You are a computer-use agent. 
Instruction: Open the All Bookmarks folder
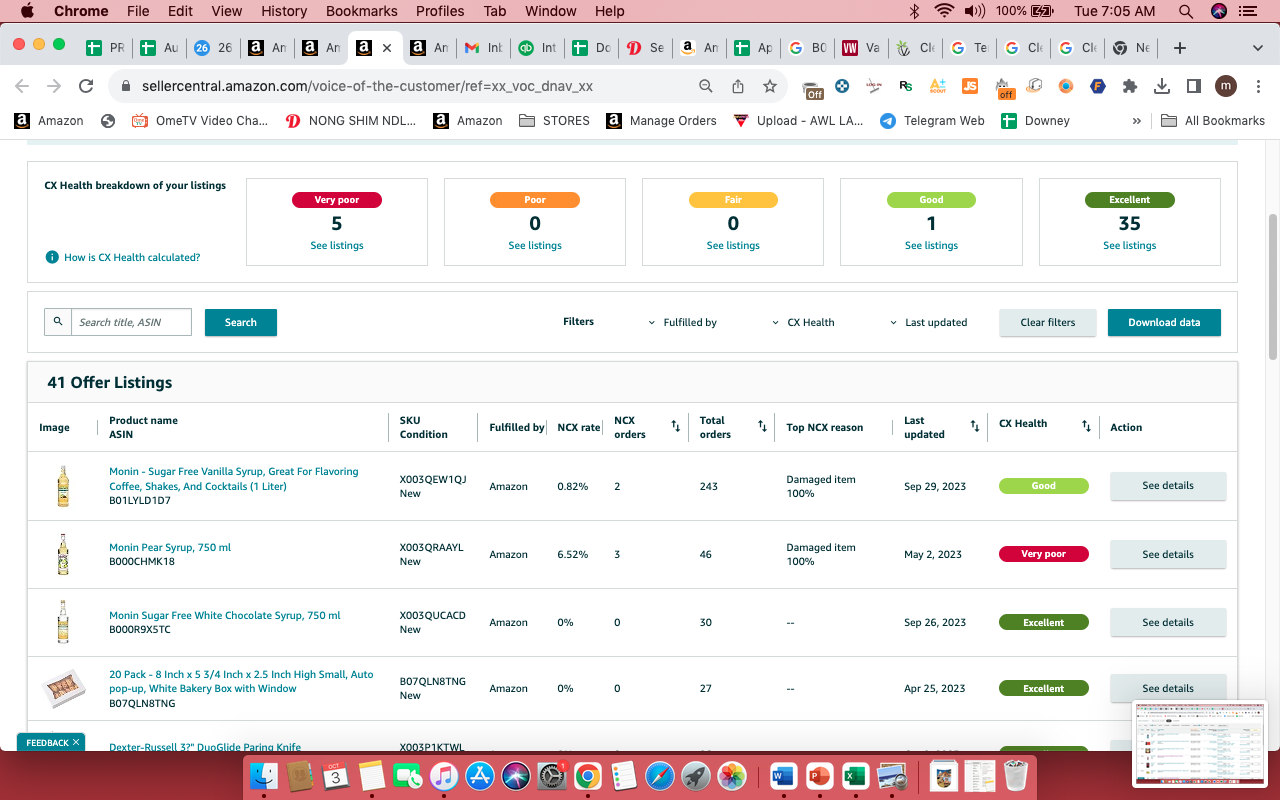(1213, 121)
